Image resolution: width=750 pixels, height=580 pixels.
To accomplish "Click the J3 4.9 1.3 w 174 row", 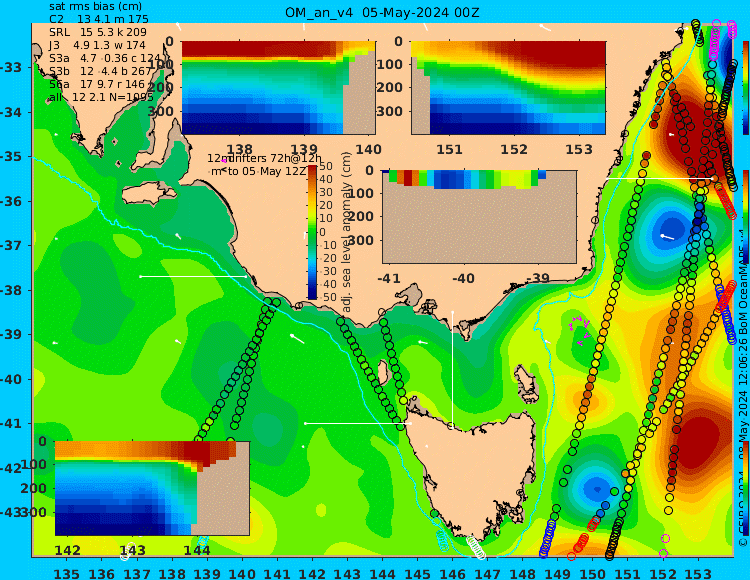I will [98, 45].
